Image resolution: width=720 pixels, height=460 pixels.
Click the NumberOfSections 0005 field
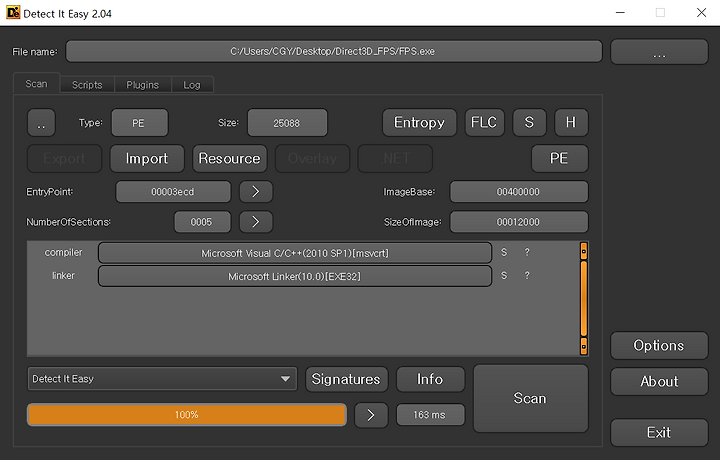(x=202, y=222)
